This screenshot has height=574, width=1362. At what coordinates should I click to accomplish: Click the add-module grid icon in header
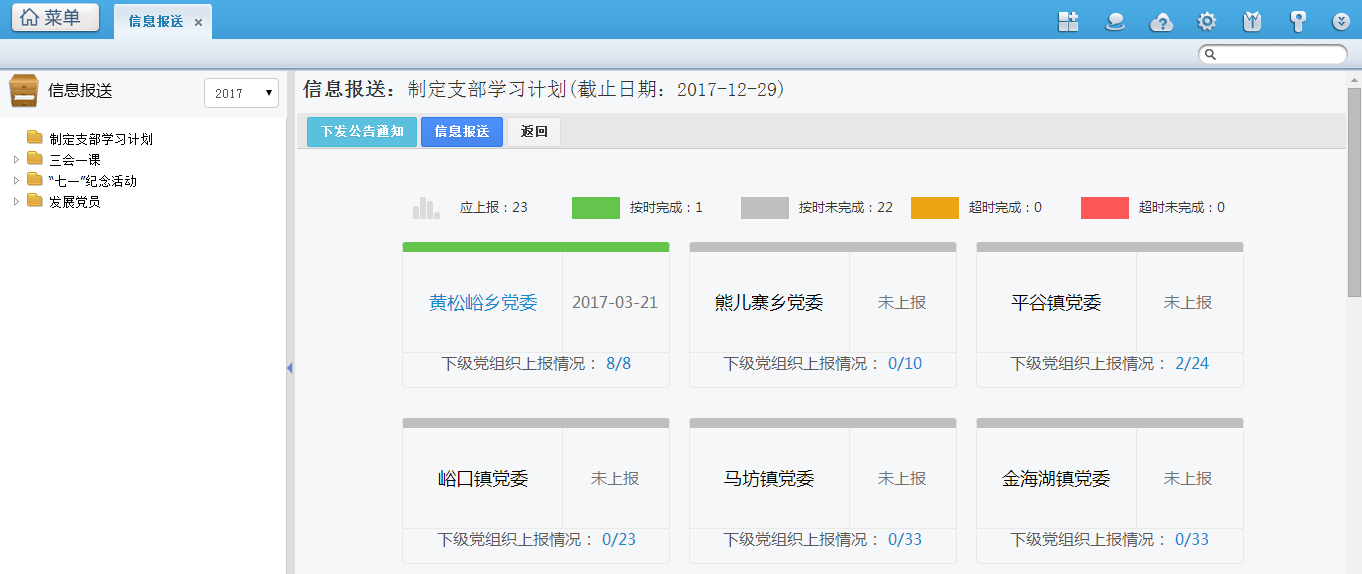[x=1068, y=22]
